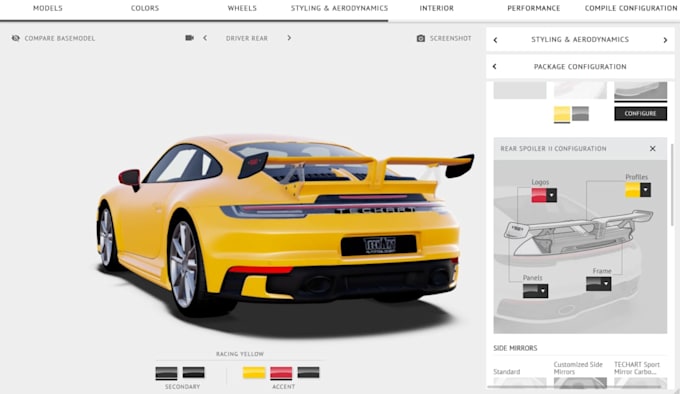Click Compare Basemodel label
The height and width of the screenshot is (394, 680).
(x=60, y=38)
